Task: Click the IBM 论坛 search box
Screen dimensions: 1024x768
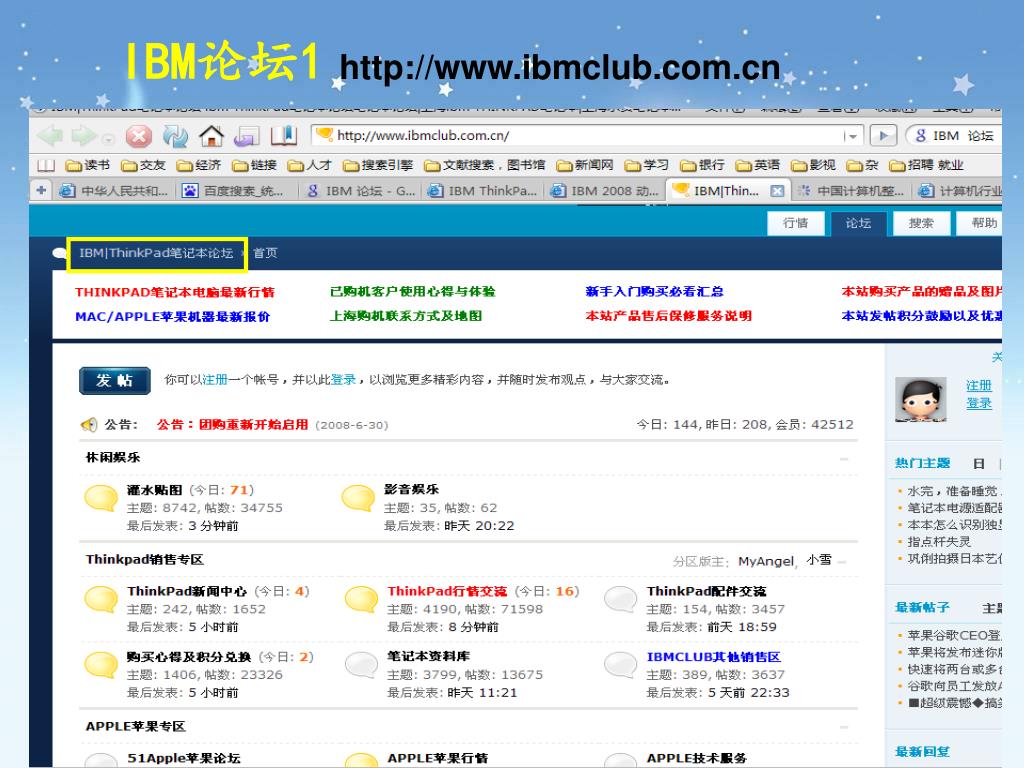Action: click(x=955, y=136)
